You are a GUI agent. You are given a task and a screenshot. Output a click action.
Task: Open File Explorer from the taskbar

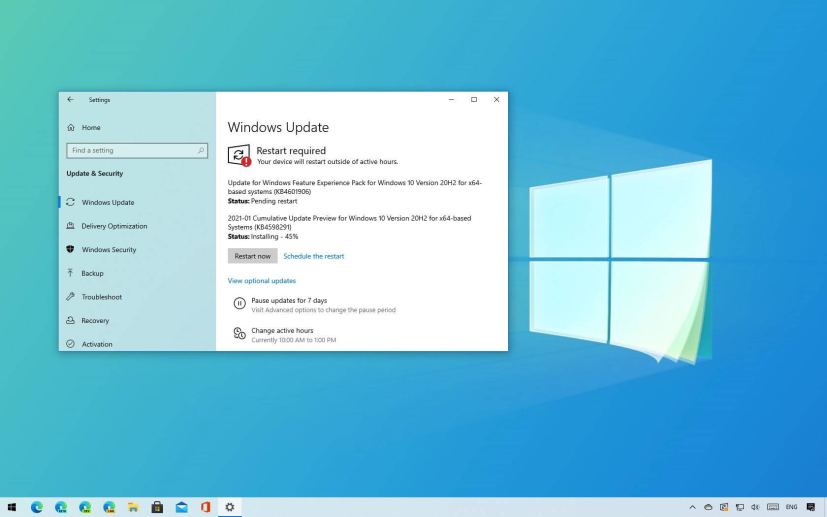133,507
